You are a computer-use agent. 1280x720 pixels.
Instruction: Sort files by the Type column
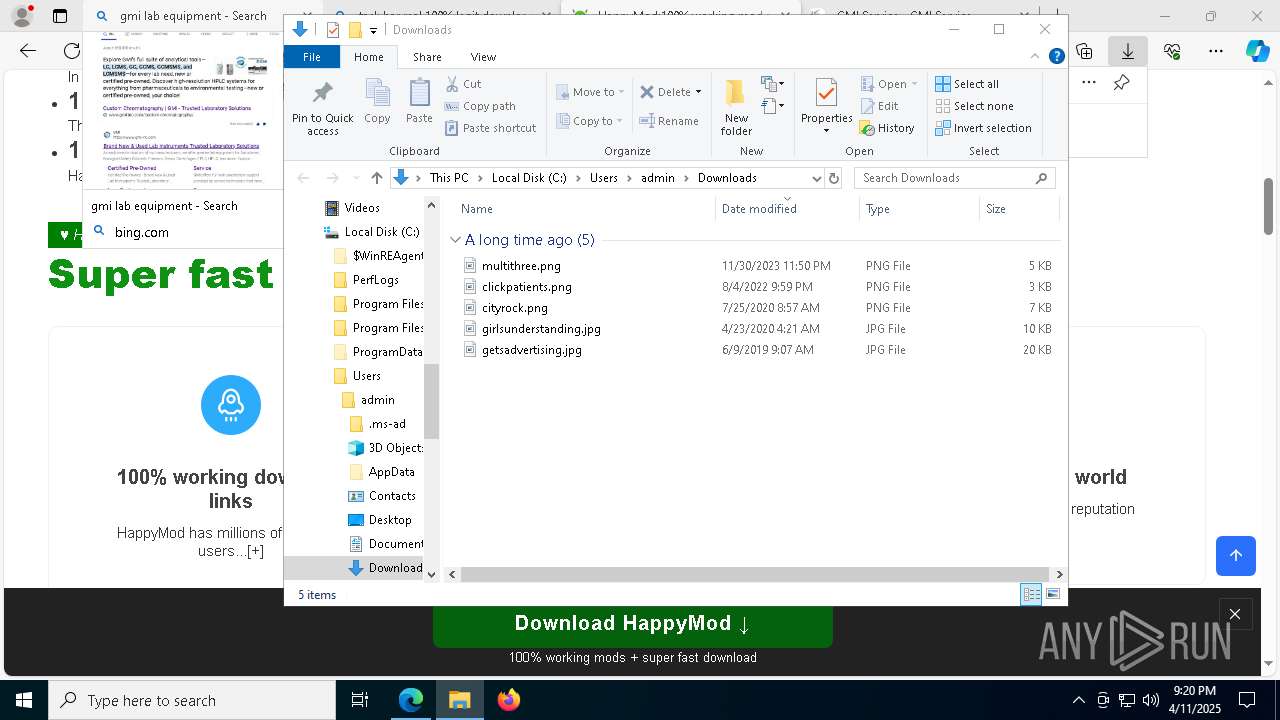coord(918,208)
